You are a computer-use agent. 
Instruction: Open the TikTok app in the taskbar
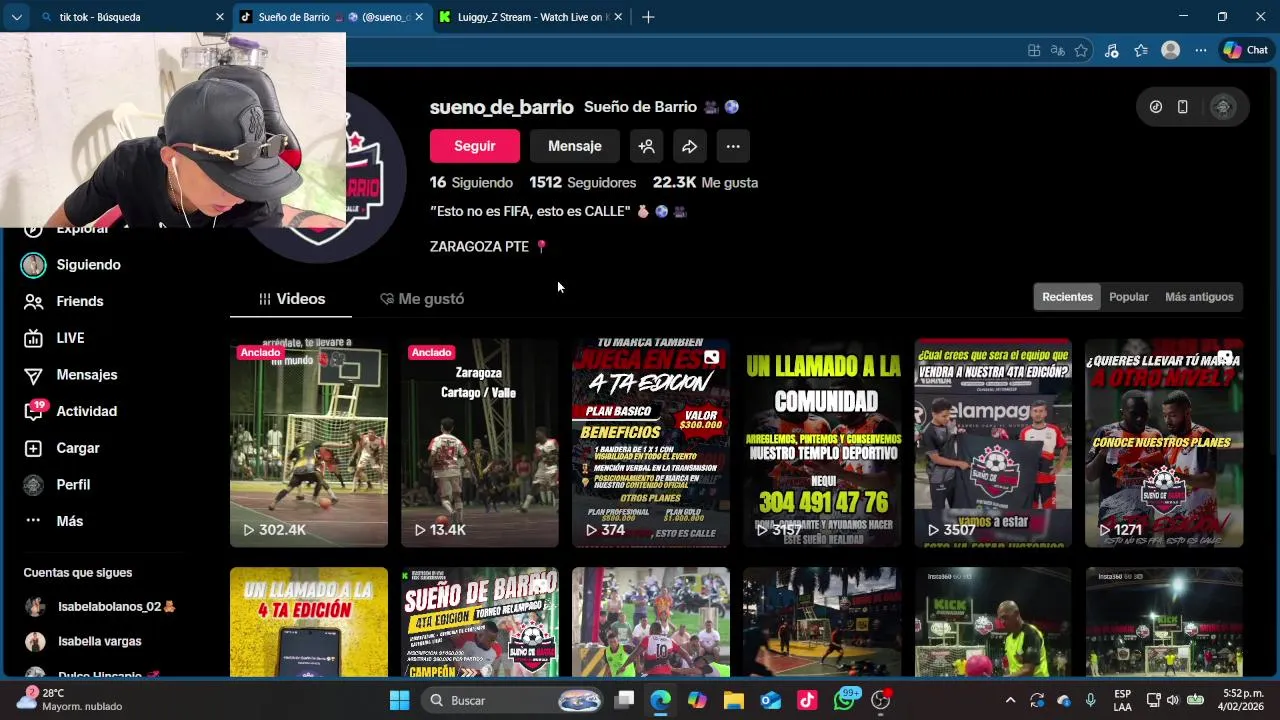click(x=807, y=700)
